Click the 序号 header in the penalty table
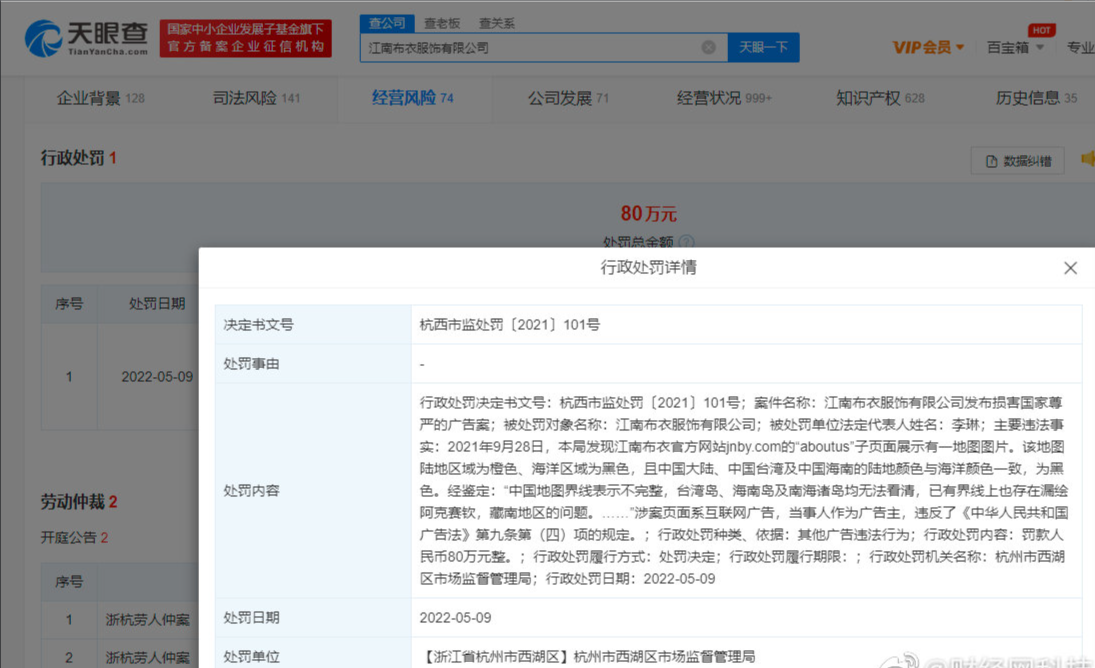 pos(69,304)
